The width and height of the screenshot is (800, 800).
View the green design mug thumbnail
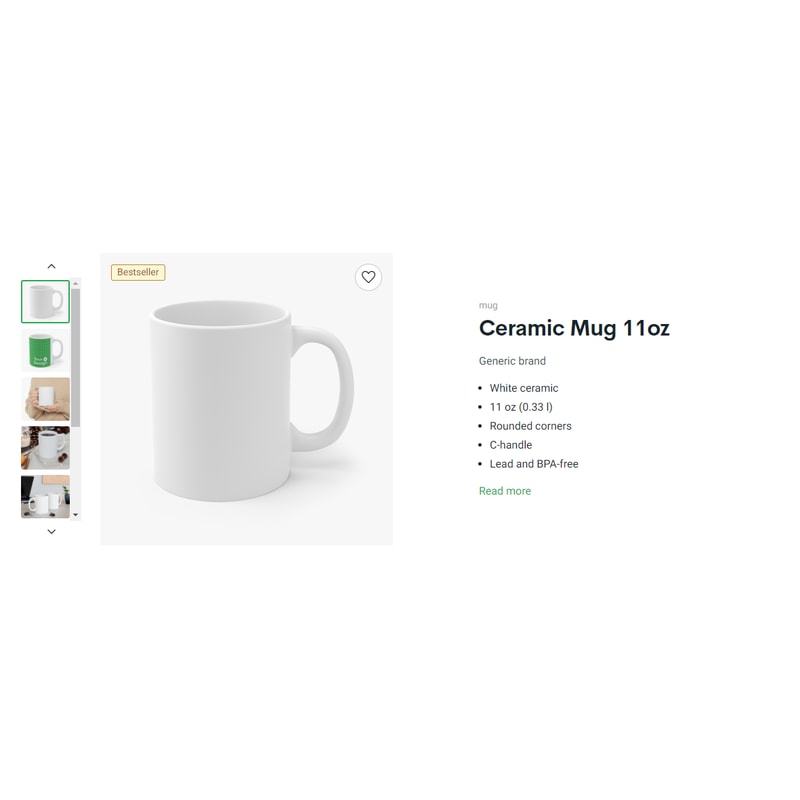[x=45, y=350]
